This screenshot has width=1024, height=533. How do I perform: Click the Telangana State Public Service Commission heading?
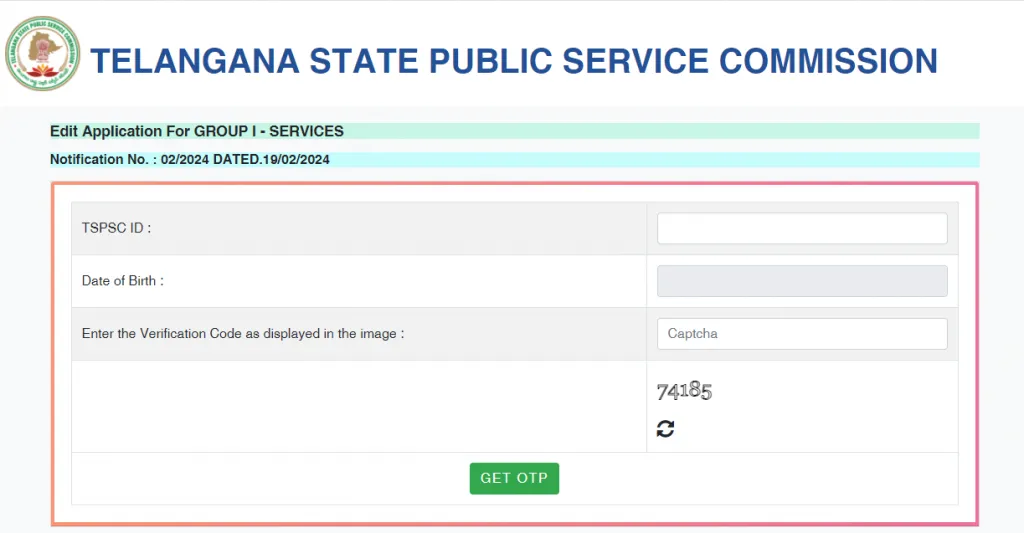coord(514,61)
